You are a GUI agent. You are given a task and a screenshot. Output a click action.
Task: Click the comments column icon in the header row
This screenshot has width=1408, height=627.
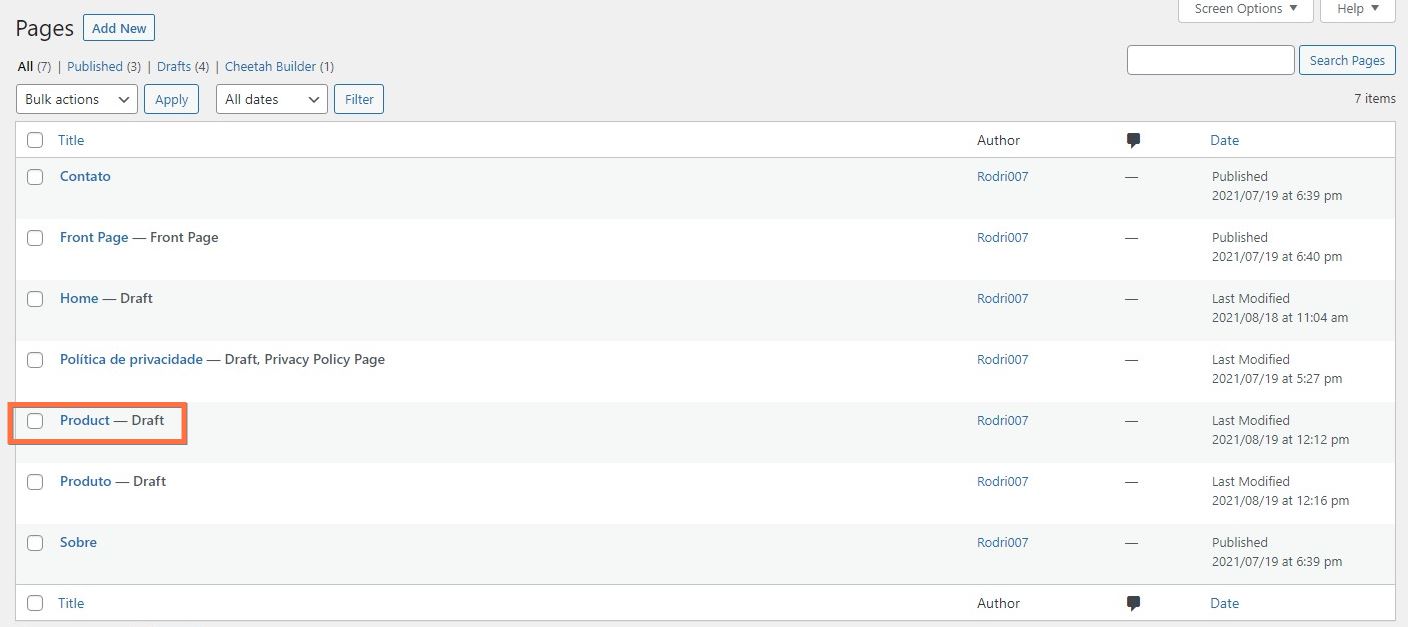pos(1132,140)
